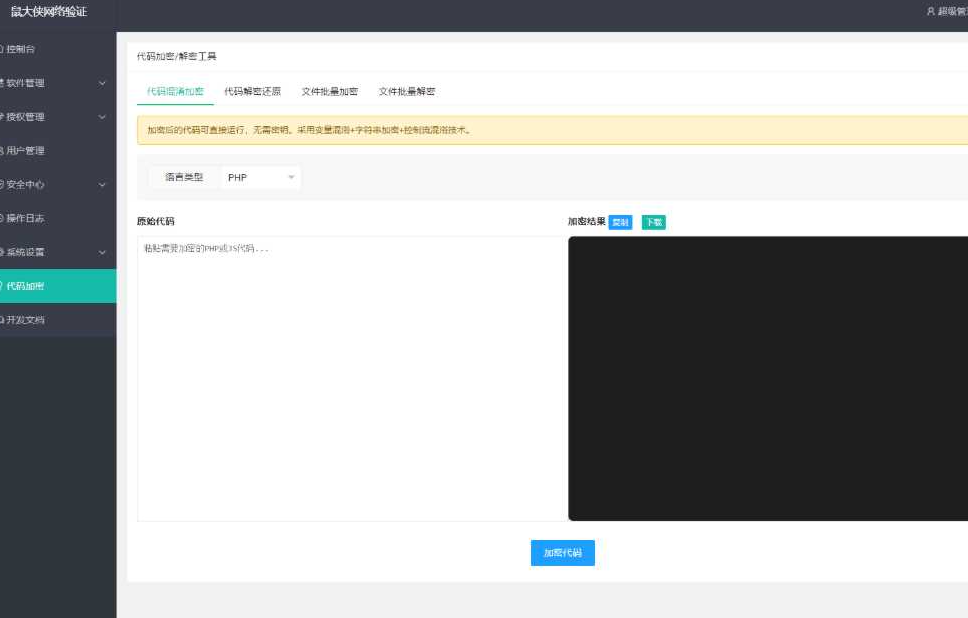Switch to the 文件批量加密 tab
This screenshot has width=968, height=618.
click(330, 91)
